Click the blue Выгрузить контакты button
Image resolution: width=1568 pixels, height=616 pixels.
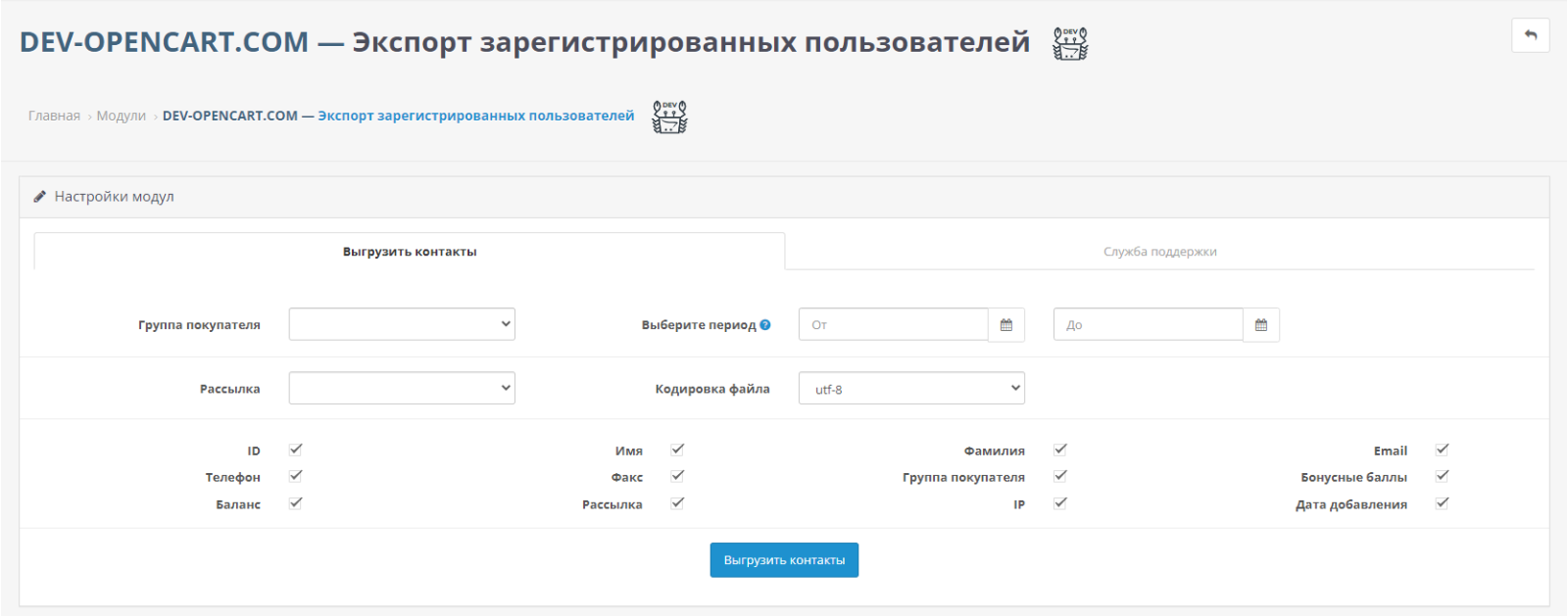[784, 560]
